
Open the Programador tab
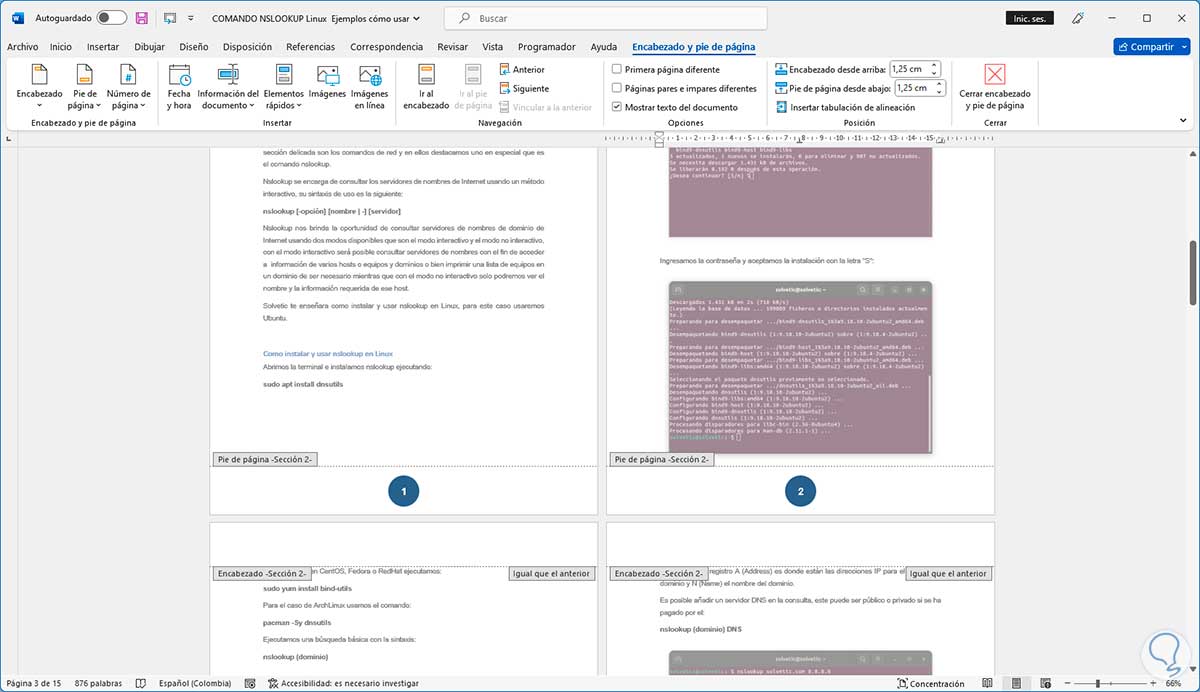pos(546,46)
